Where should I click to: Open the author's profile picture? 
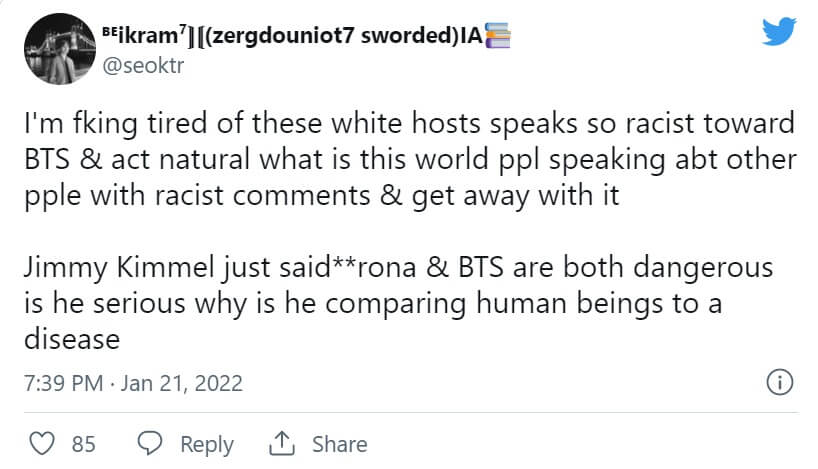pos(52,50)
